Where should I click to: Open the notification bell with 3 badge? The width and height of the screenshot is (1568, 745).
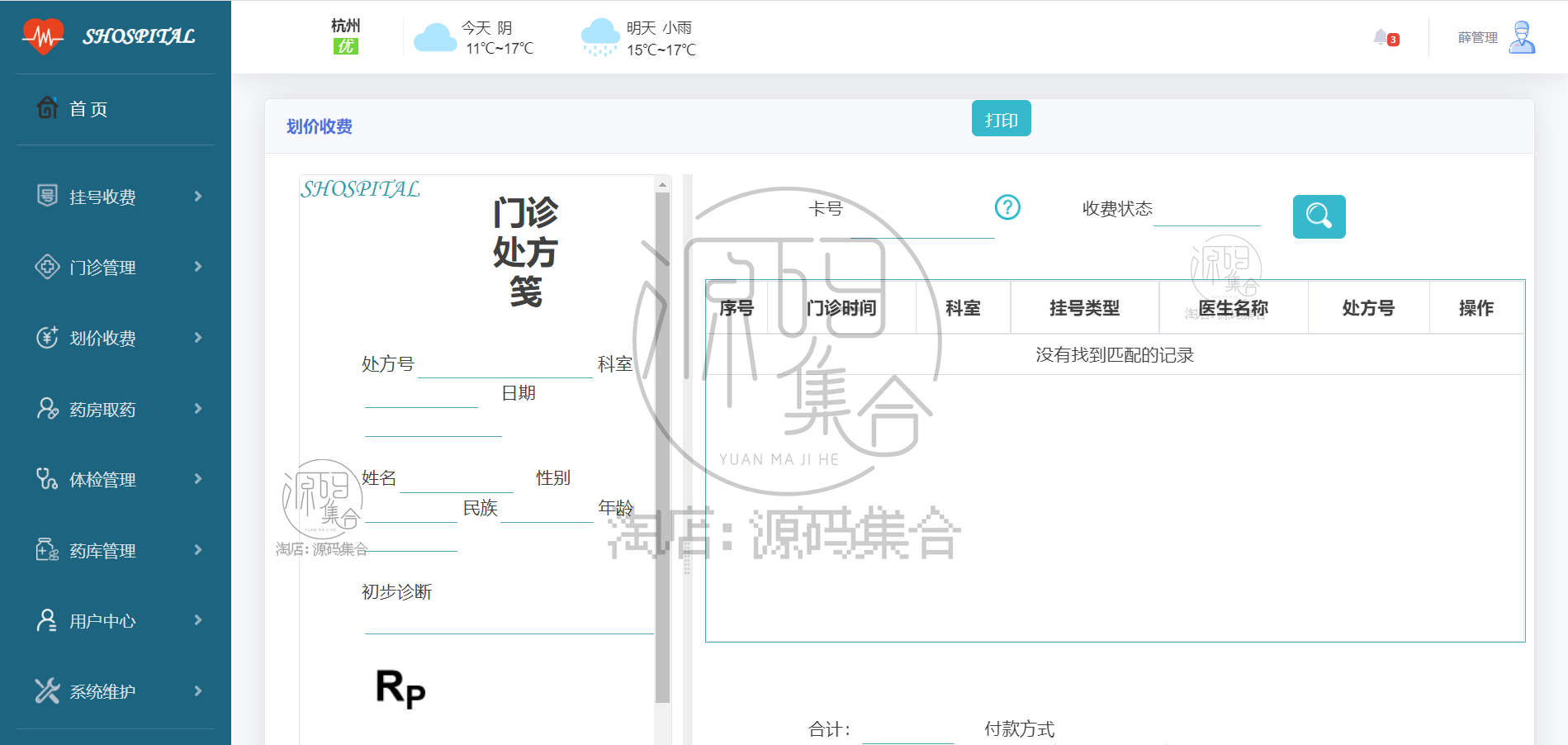(1386, 38)
